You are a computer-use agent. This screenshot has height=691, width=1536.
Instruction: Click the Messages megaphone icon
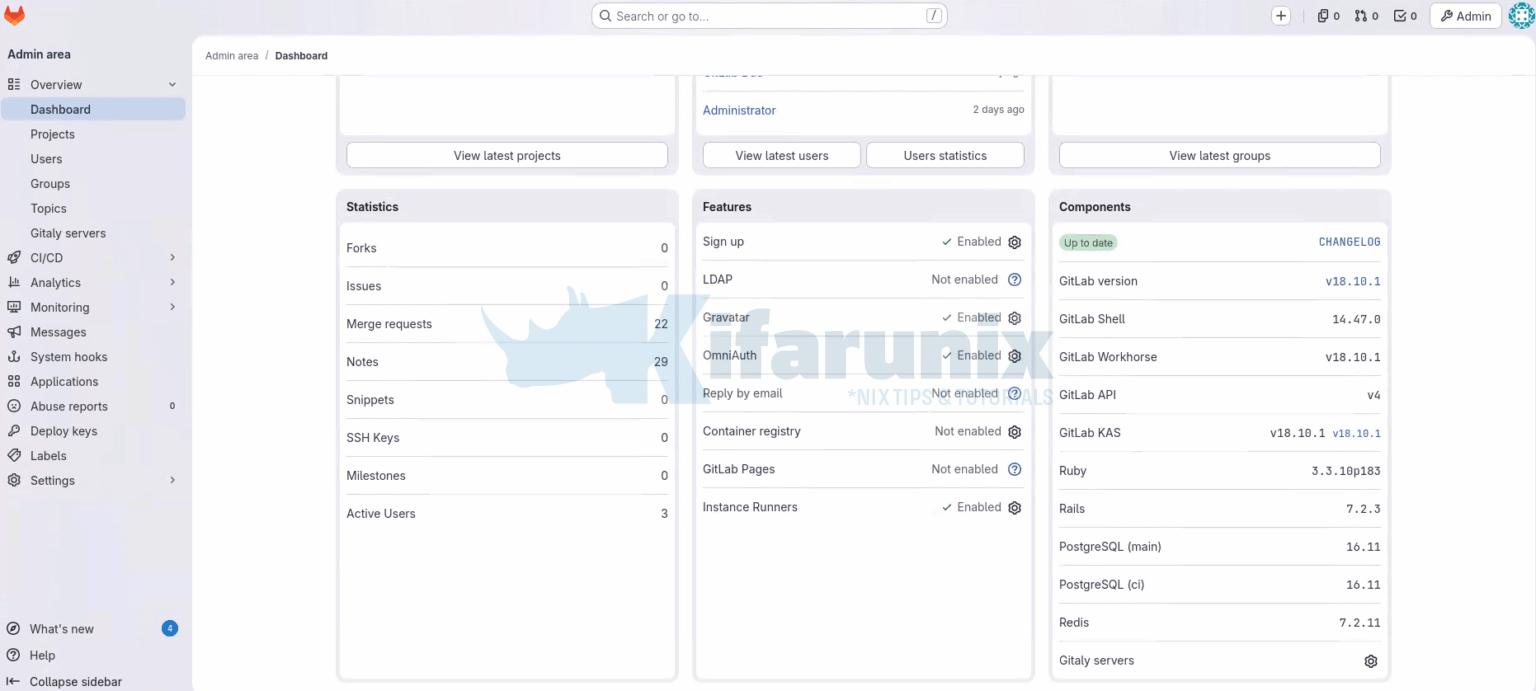click(14, 332)
